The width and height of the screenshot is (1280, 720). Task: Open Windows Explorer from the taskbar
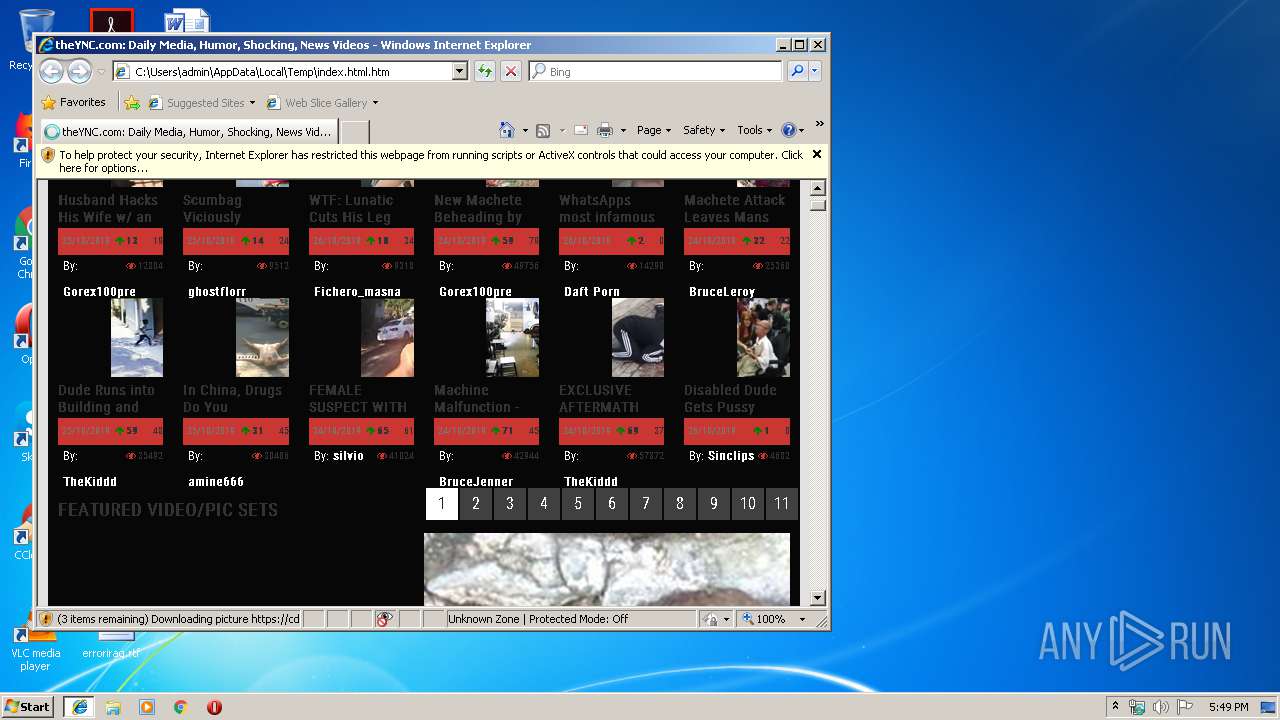click(x=113, y=707)
